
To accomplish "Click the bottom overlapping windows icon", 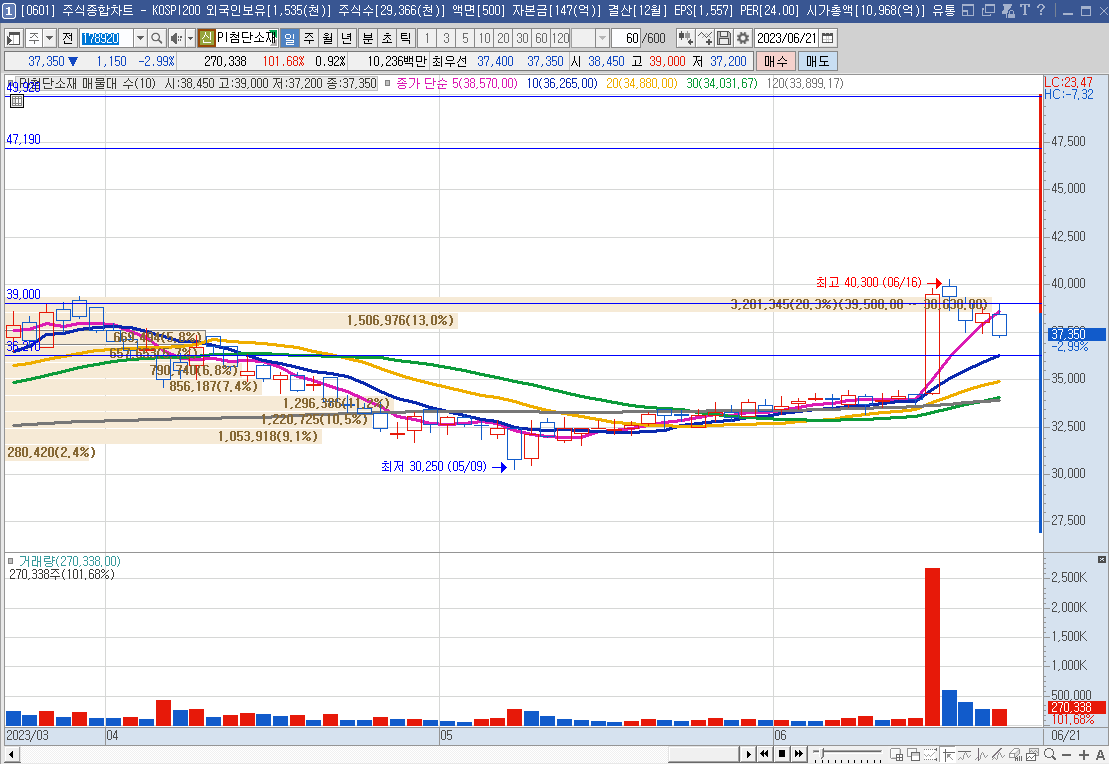I will pyautogui.click(x=914, y=754).
